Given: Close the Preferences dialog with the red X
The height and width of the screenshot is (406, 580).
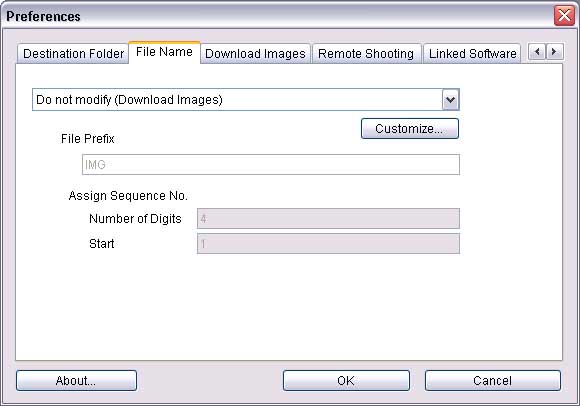Looking at the screenshot, I should 564,16.
